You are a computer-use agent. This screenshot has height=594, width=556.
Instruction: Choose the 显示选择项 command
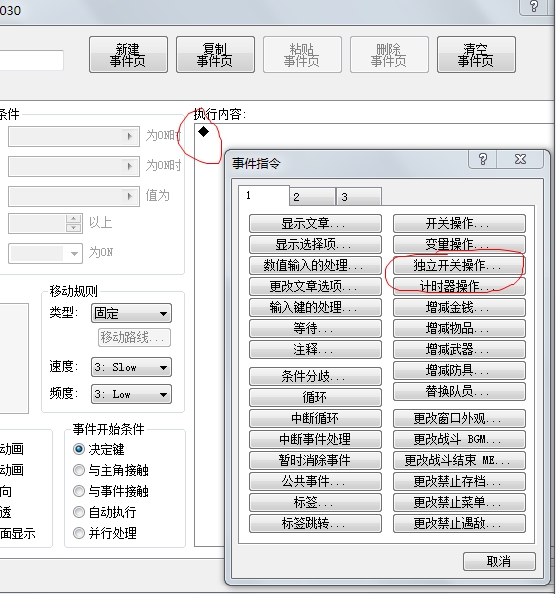pyautogui.click(x=315, y=244)
